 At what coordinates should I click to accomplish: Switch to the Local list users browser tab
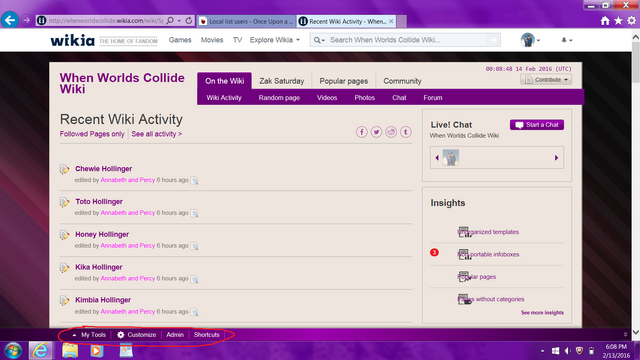247,21
